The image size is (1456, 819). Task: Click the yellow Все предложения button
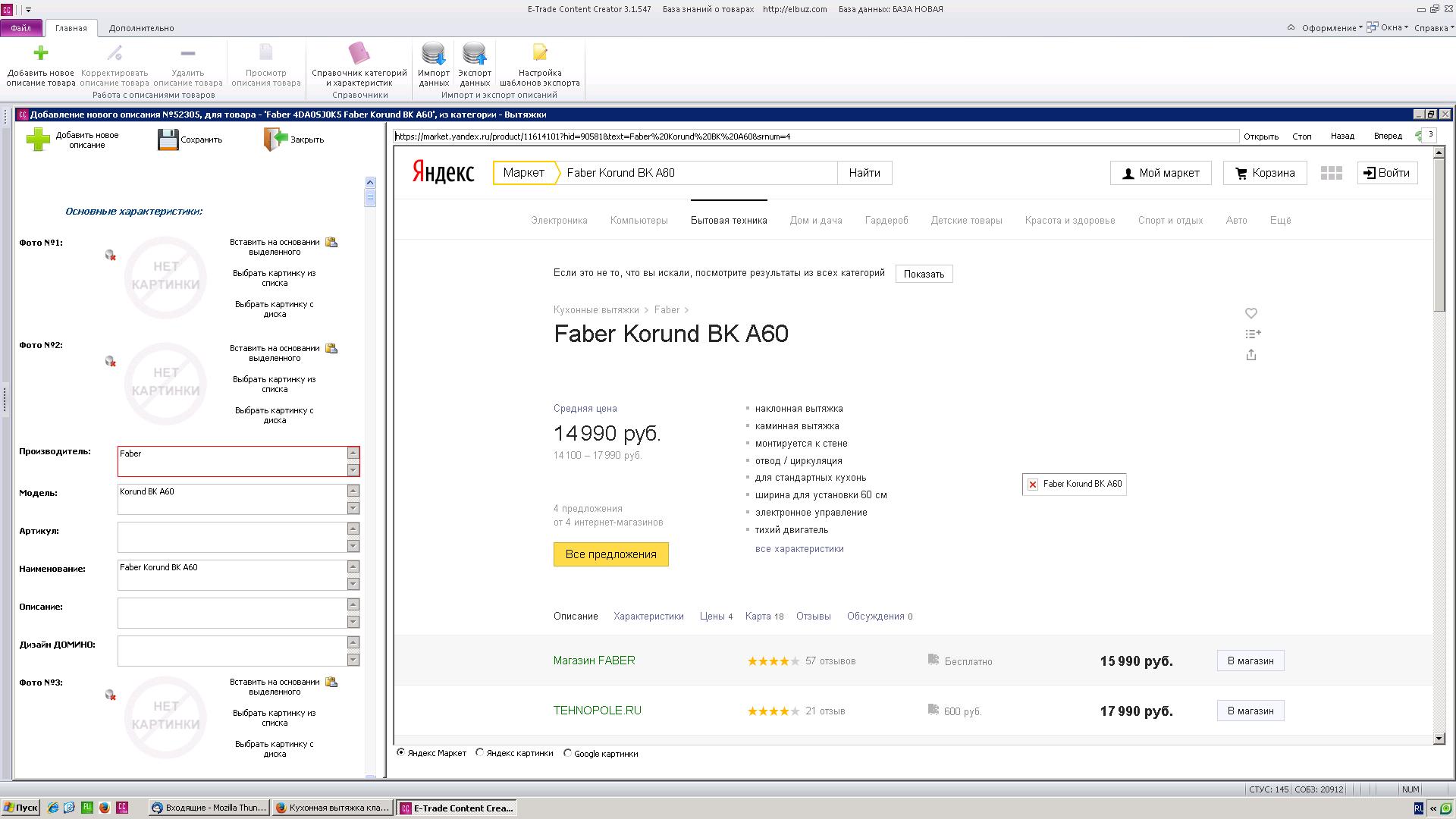click(x=611, y=554)
